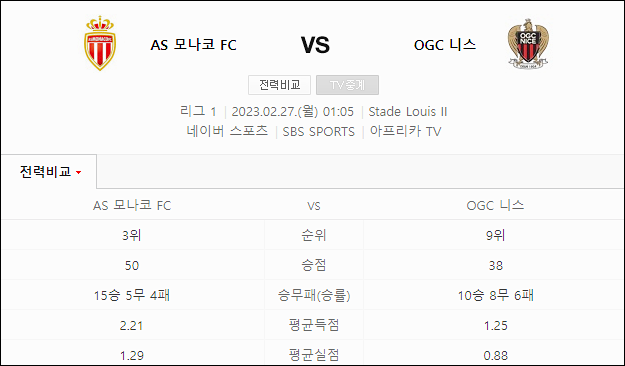625x366 pixels.
Task: Open the 네이버 스포츠 broadcast link
Action: [x=227, y=131]
